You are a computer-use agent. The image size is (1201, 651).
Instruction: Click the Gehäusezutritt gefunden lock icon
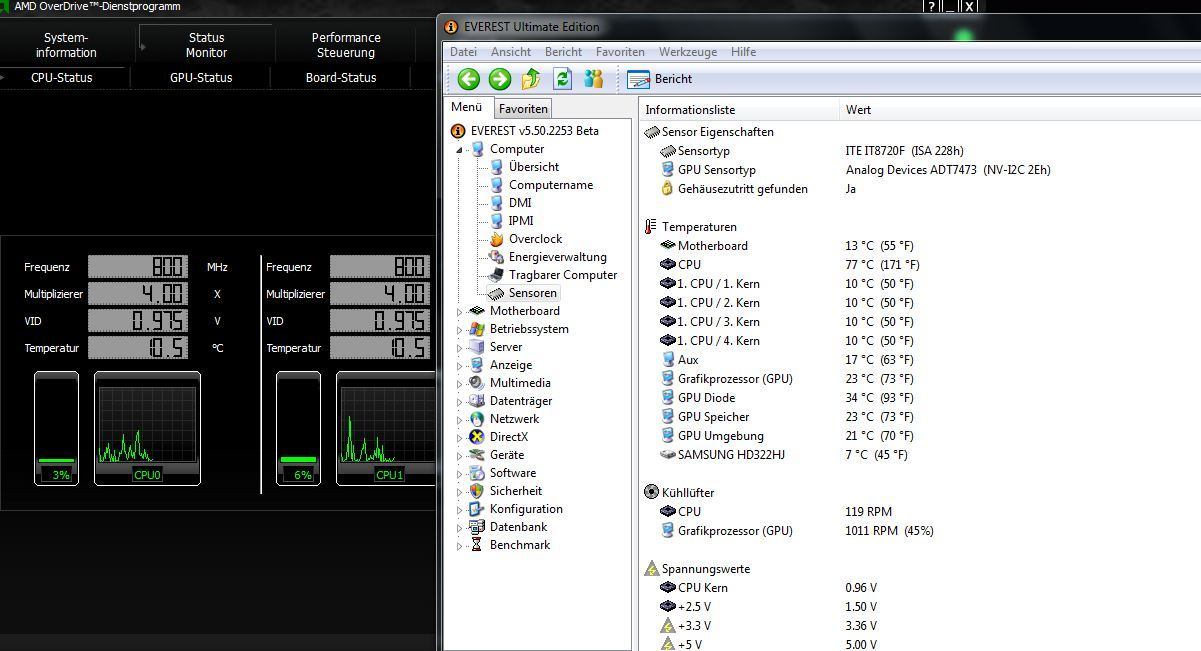(668, 189)
